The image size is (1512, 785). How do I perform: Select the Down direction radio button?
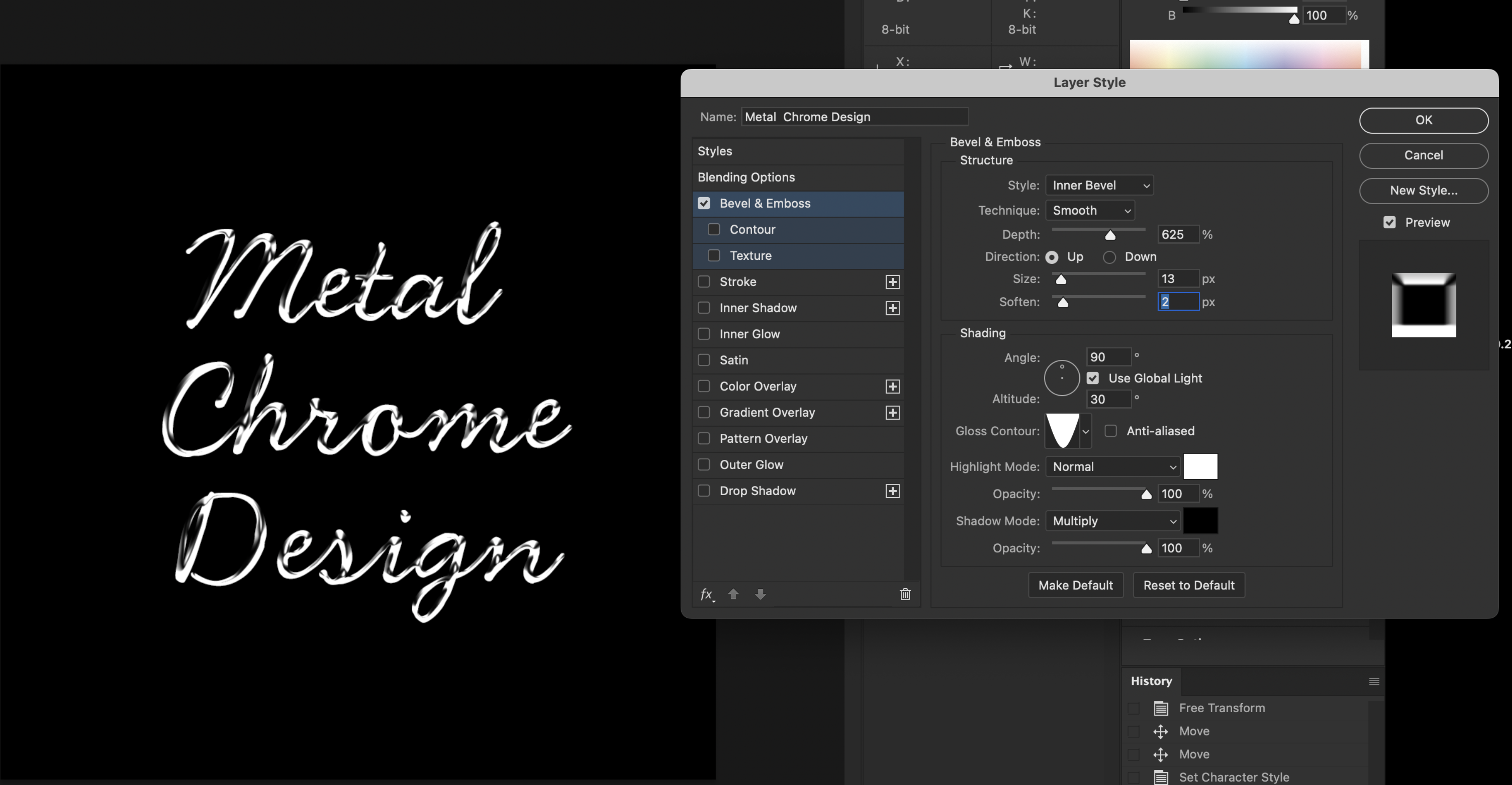[x=1109, y=257]
